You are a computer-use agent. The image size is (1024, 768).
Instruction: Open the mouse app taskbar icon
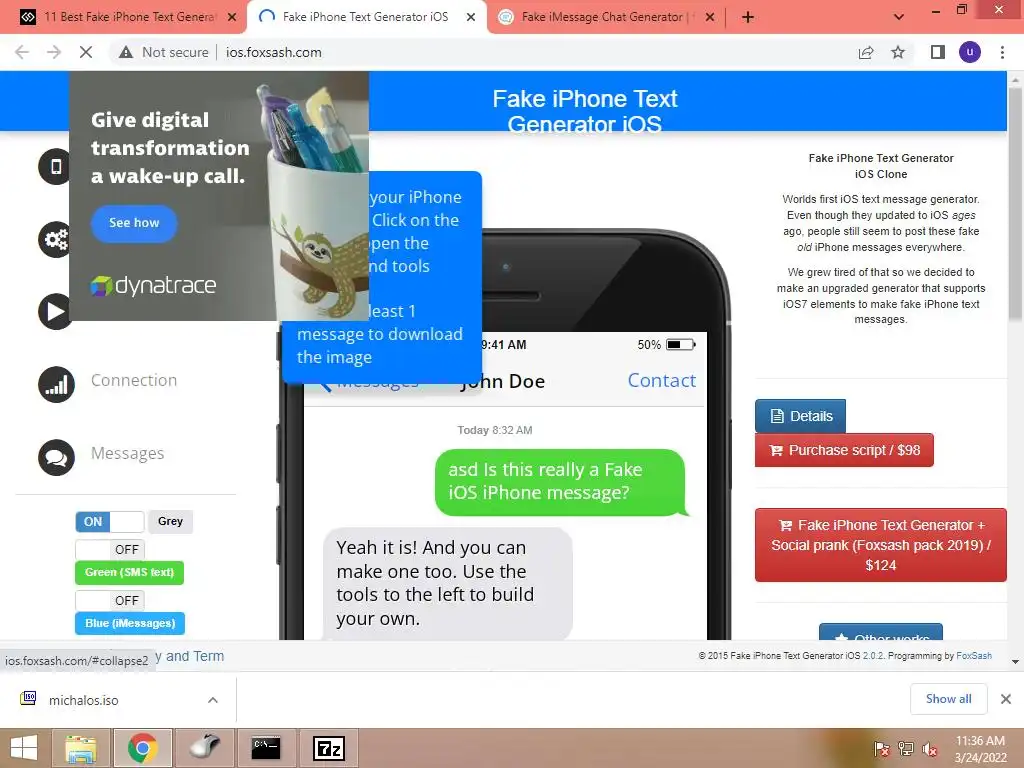tap(204, 748)
